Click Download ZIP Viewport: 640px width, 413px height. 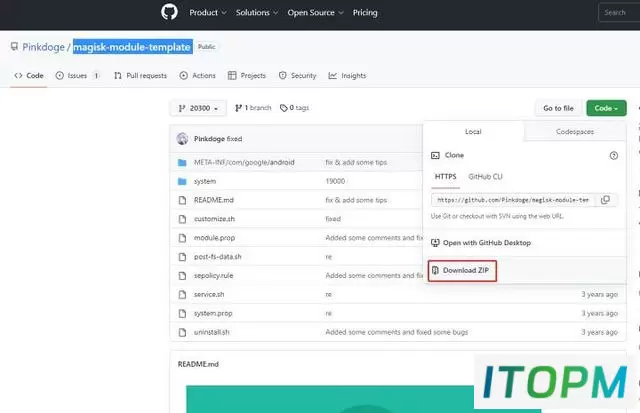tap(462, 271)
